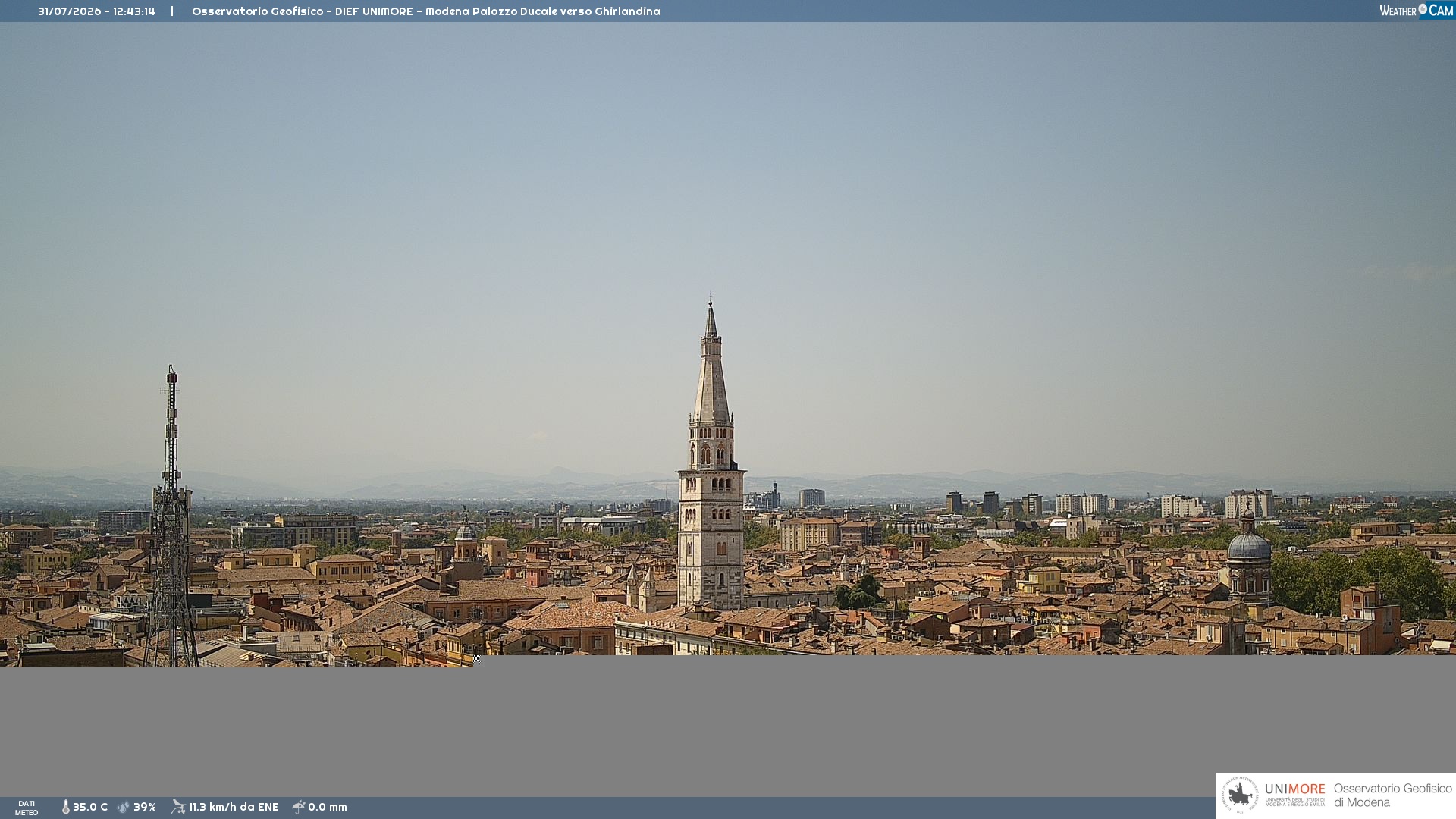Click the WeatherCam logo
This screenshot has width=1456, height=819.
[x=1417, y=11]
